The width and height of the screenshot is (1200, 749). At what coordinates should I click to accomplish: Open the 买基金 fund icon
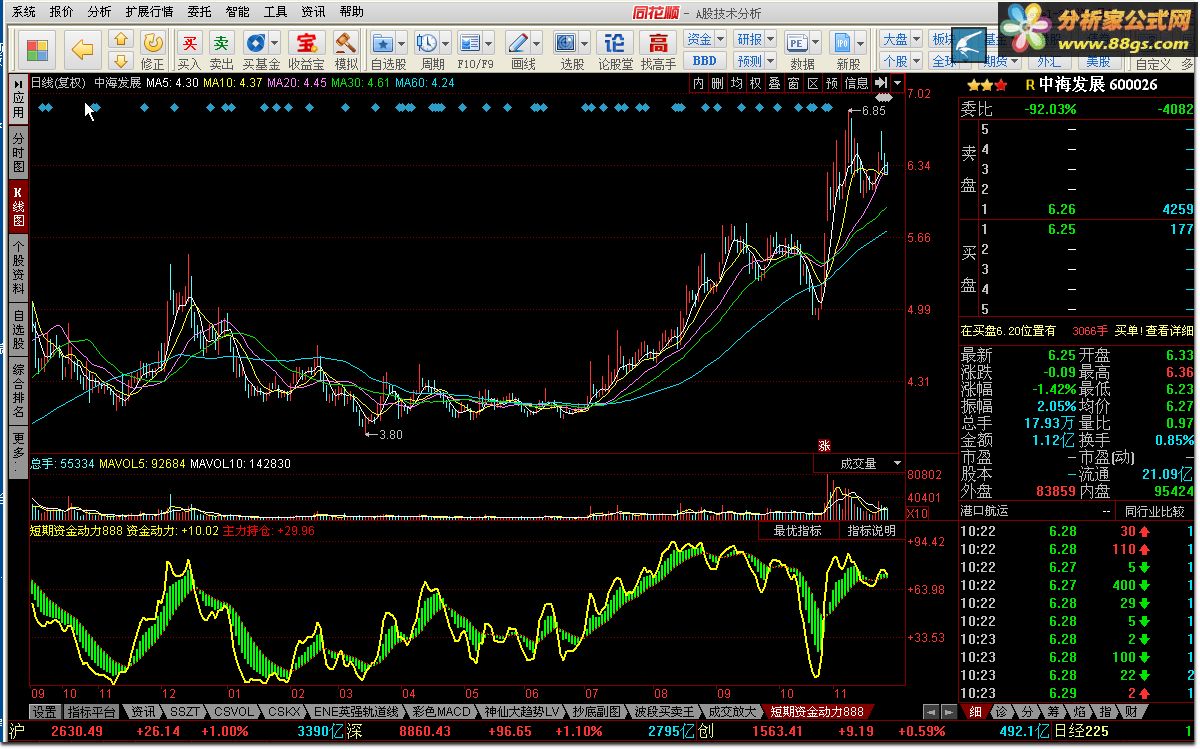(x=254, y=43)
